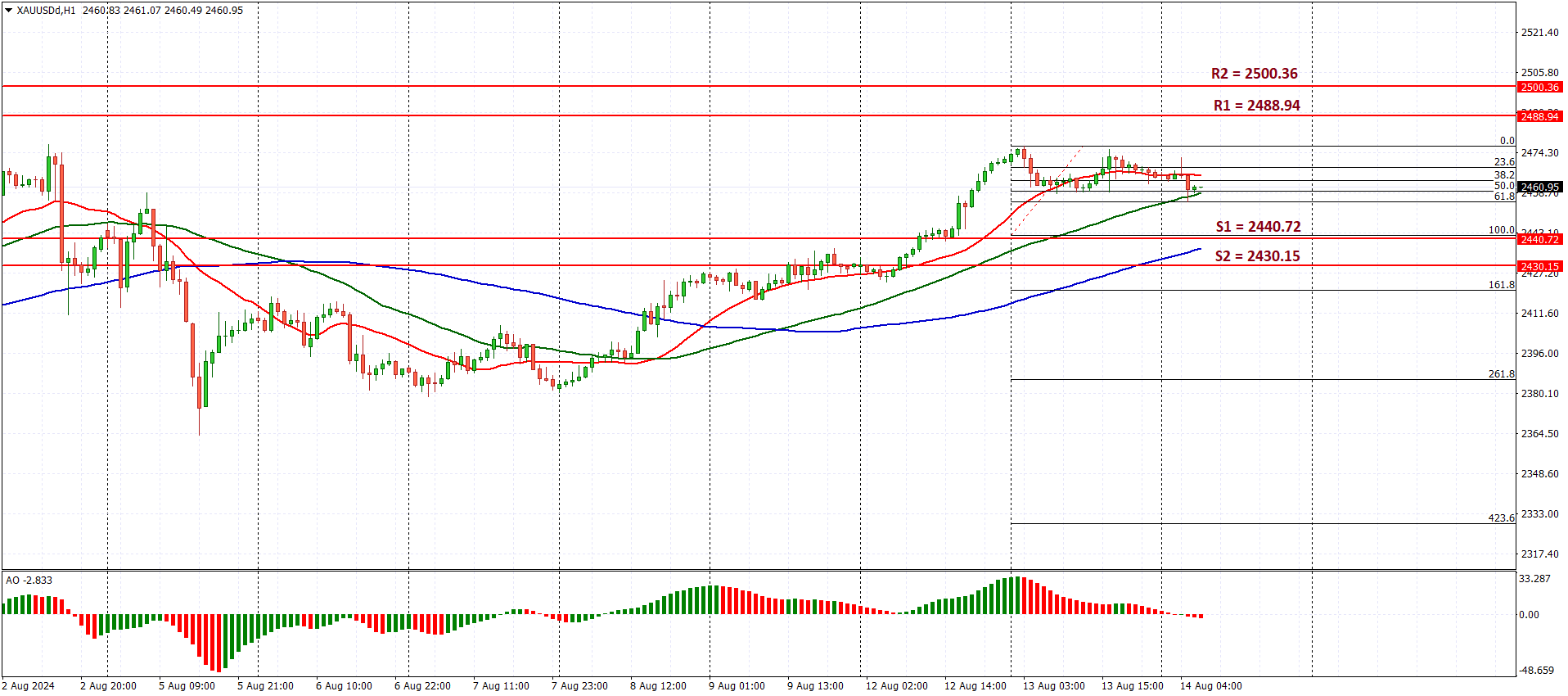The image size is (1568, 696).
Task: Click the black 2460.95 current price tag
Action: coord(1539,187)
